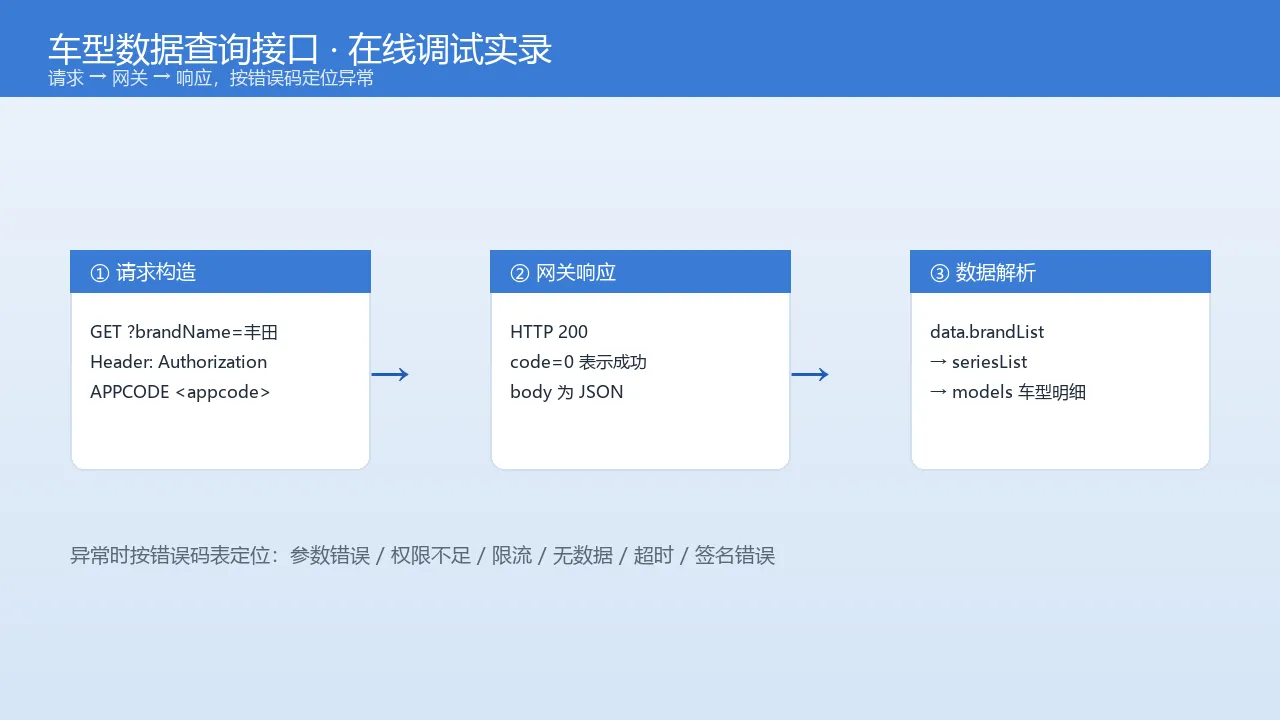Image resolution: width=1280 pixels, height=720 pixels.
Task: Click the → seriesList line
Action: point(979,362)
